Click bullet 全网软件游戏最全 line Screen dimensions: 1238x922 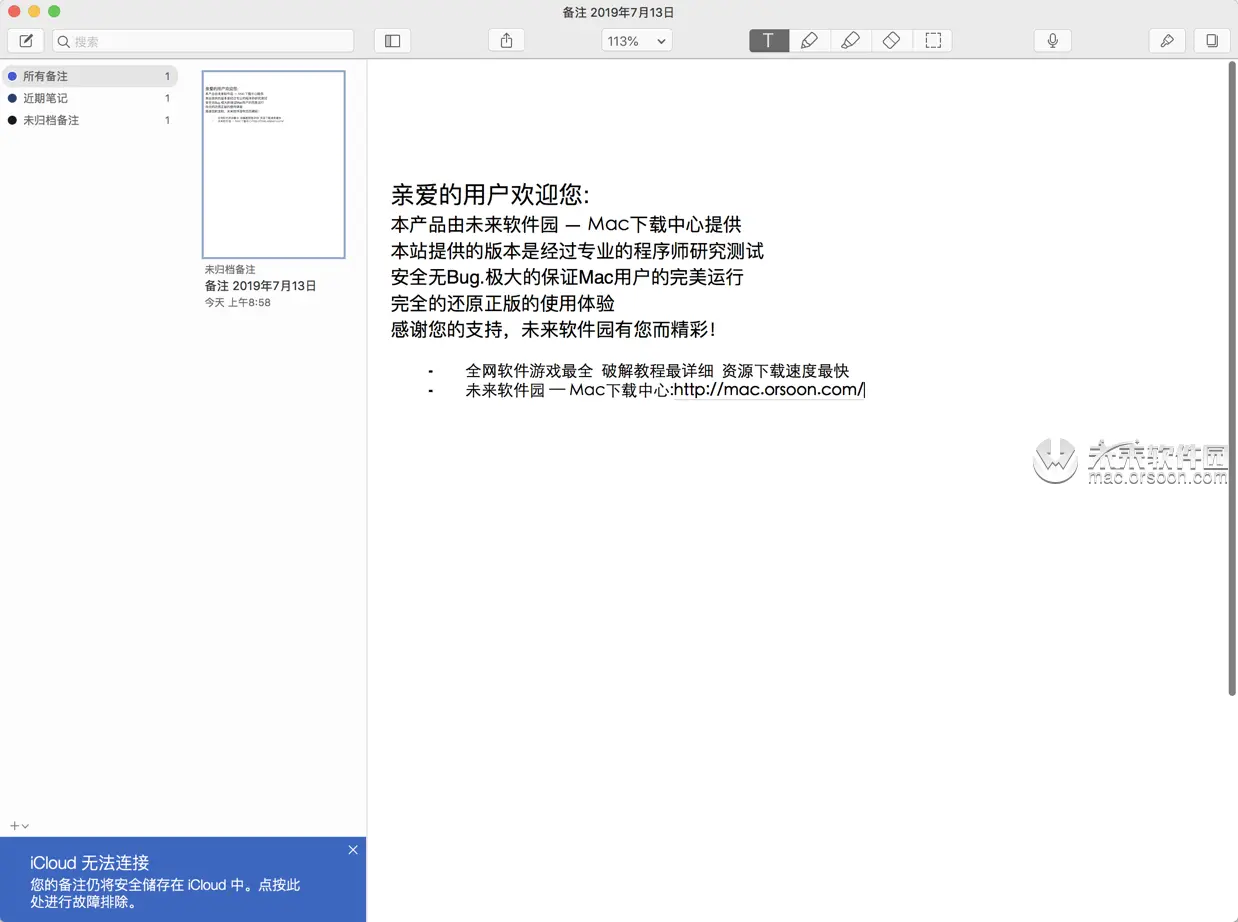point(657,371)
